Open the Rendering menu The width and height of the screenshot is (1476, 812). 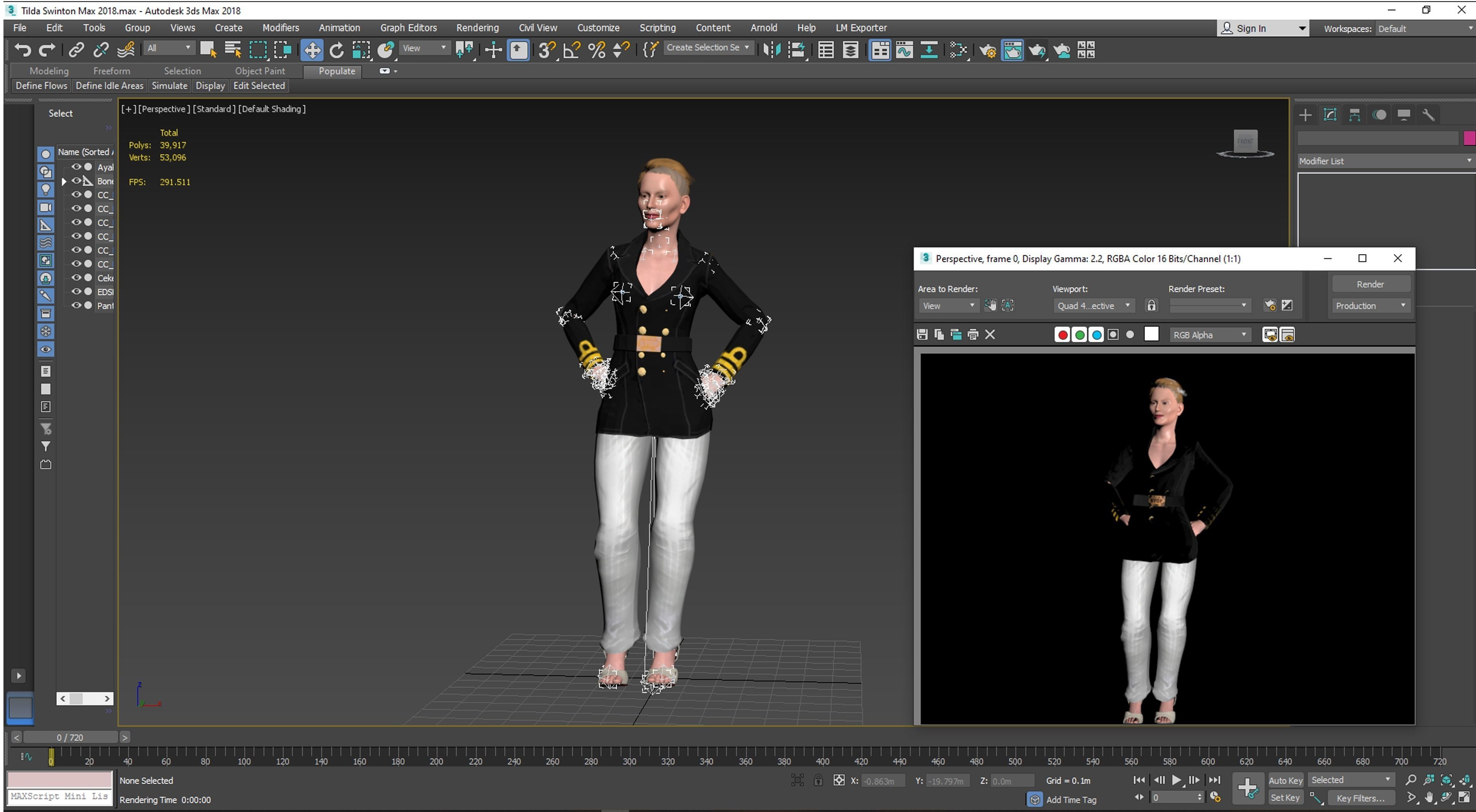(x=477, y=28)
